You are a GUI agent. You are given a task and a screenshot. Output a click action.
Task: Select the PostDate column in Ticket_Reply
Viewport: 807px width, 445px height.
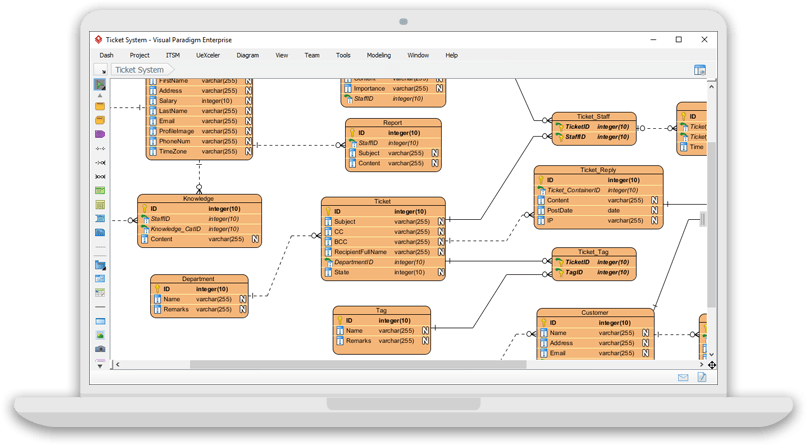tap(599, 210)
